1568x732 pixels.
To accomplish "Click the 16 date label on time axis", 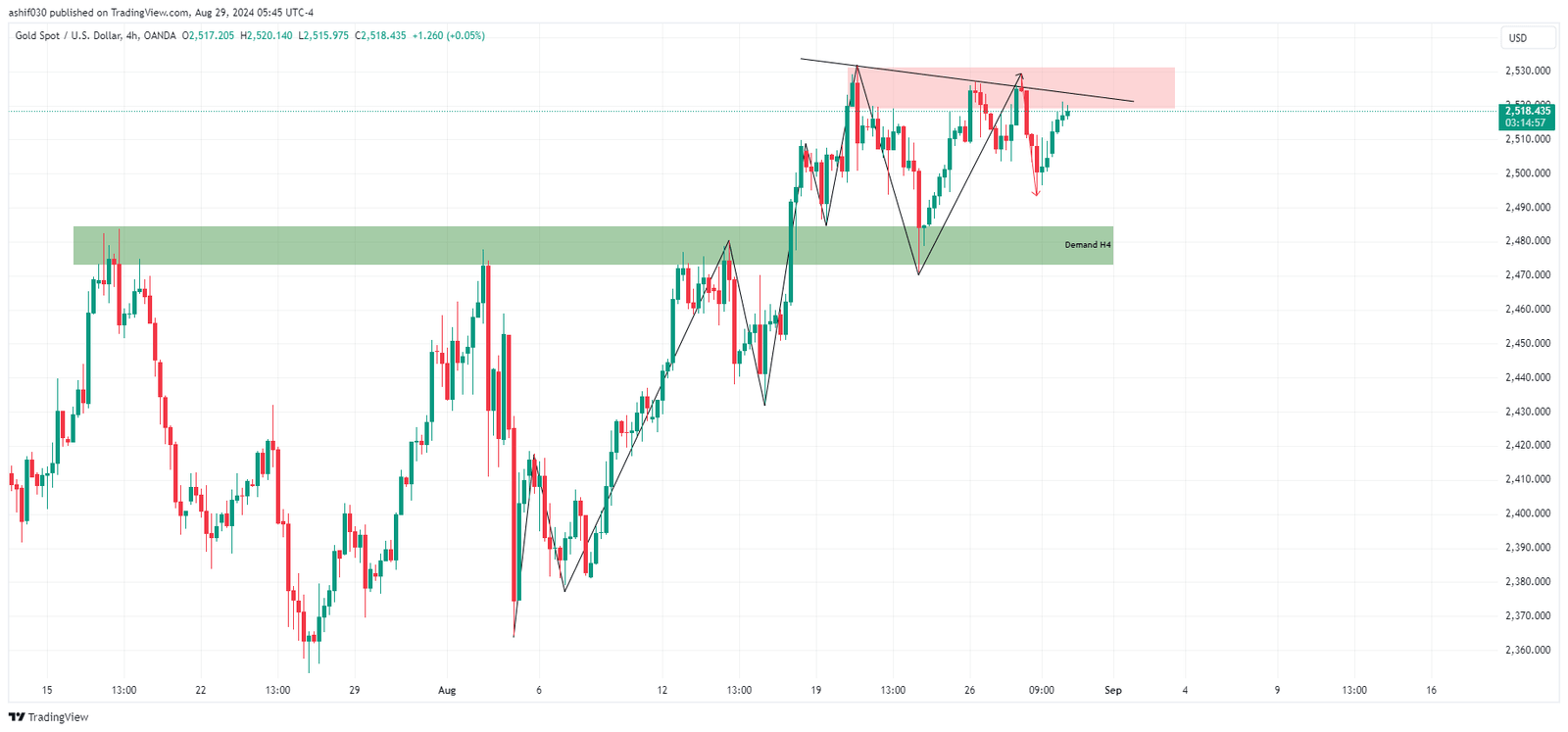I will [x=1432, y=691].
